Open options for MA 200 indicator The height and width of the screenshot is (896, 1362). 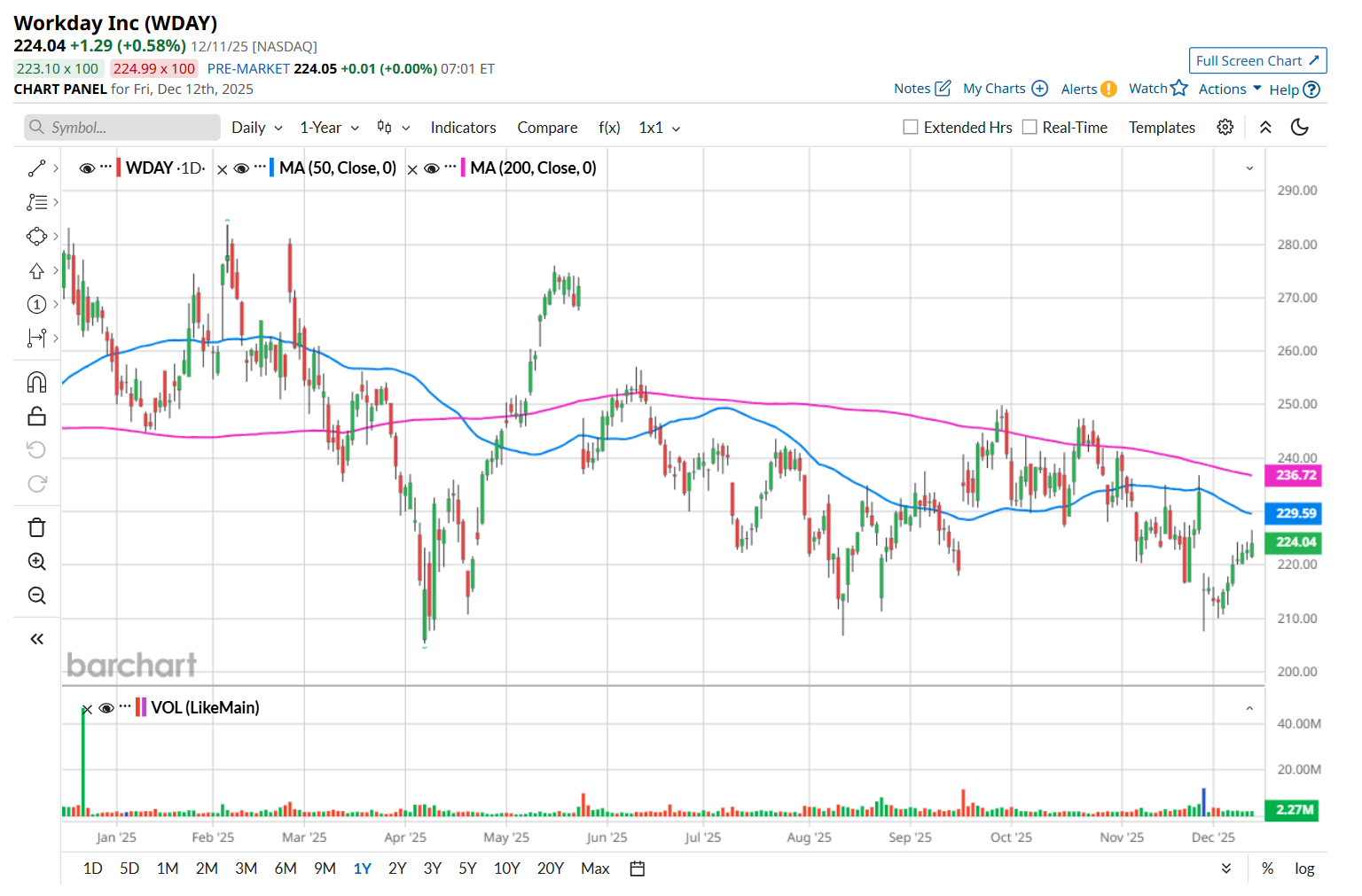coord(450,167)
